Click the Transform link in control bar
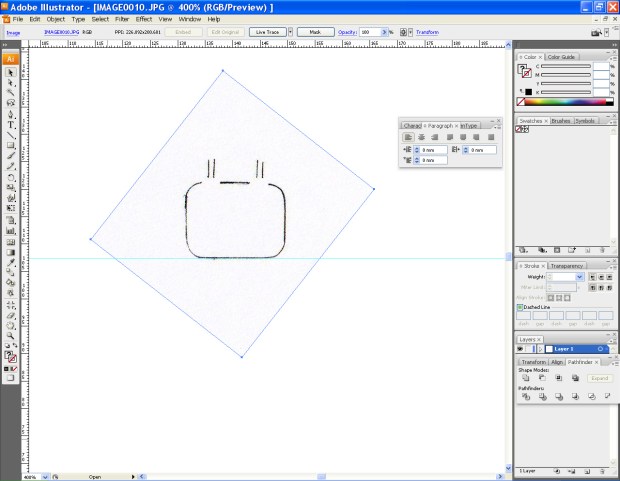Screen dimensions: 620x481 pos(426,32)
